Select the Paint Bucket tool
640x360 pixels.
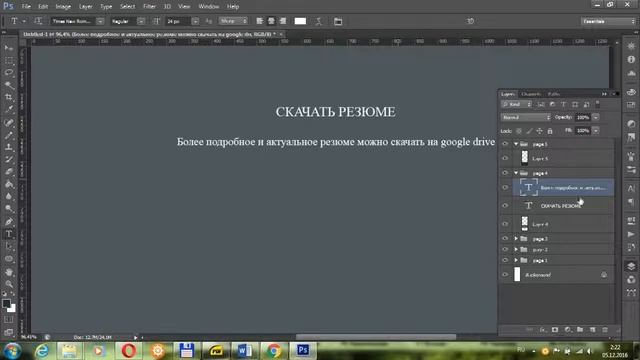click(x=9, y=184)
